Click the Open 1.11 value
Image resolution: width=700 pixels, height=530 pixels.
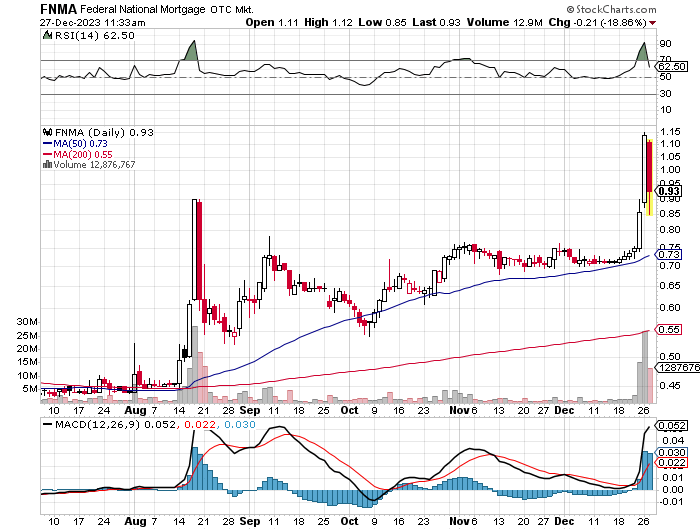click(271, 22)
